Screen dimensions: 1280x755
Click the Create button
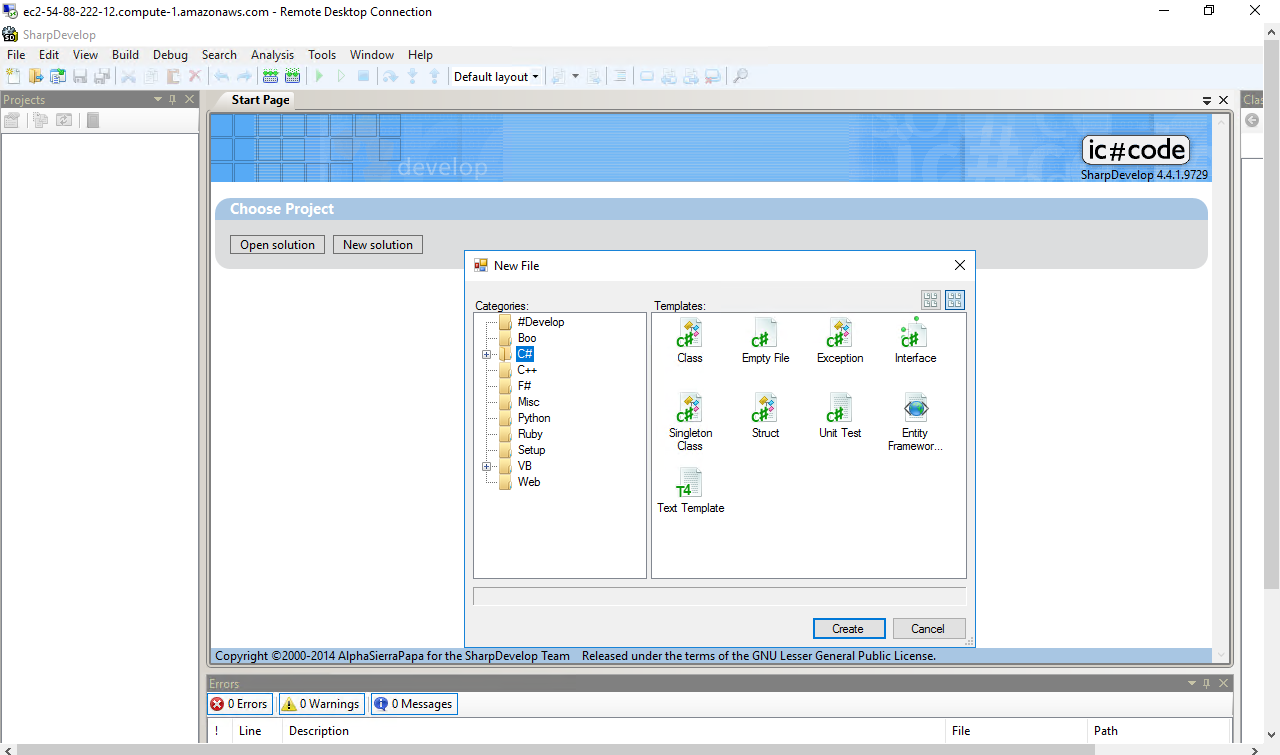(x=847, y=629)
